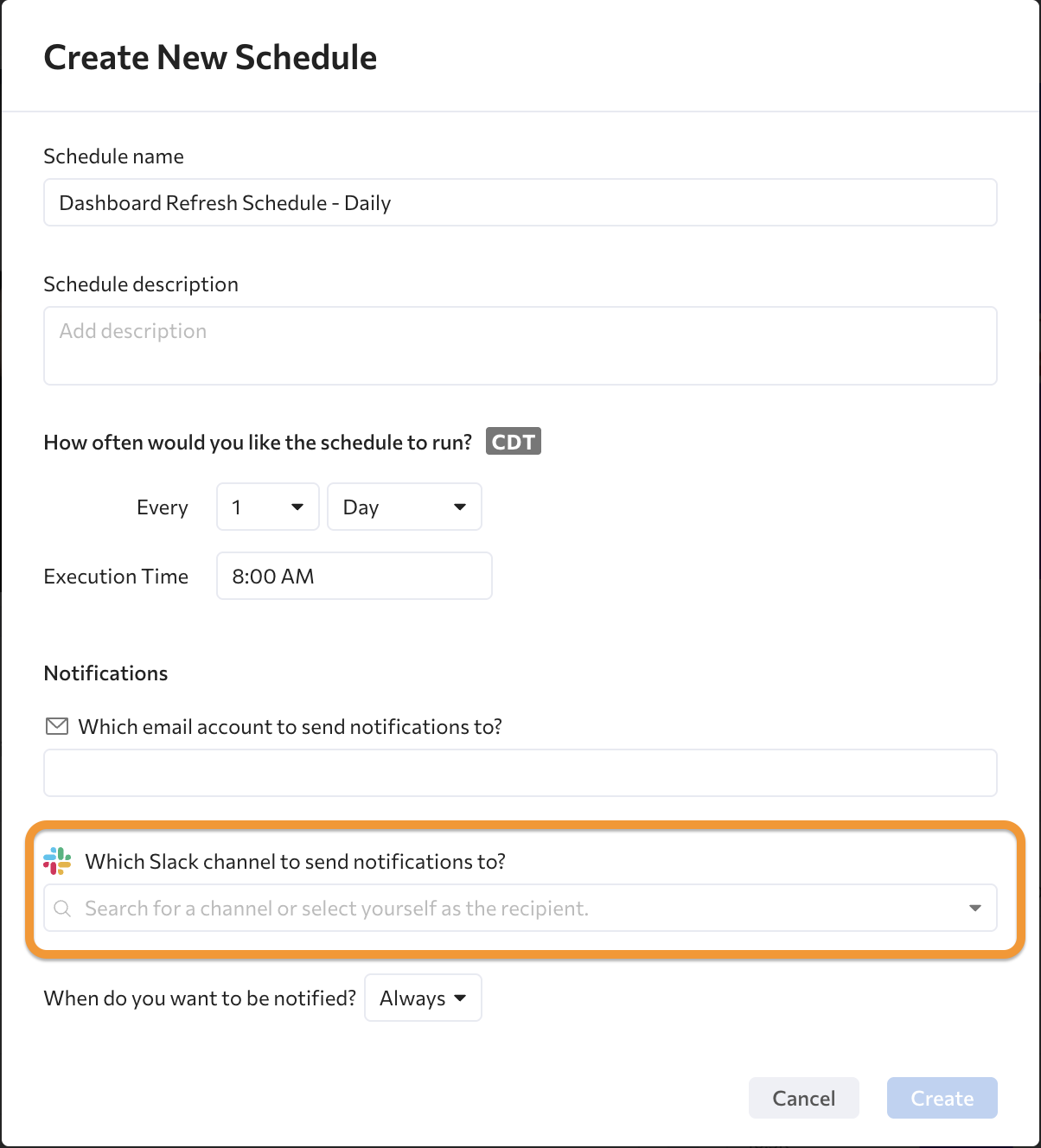Focus the Schedule name input field
The width and height of the screenshot is (1041, 1148).
coord(520,202)
